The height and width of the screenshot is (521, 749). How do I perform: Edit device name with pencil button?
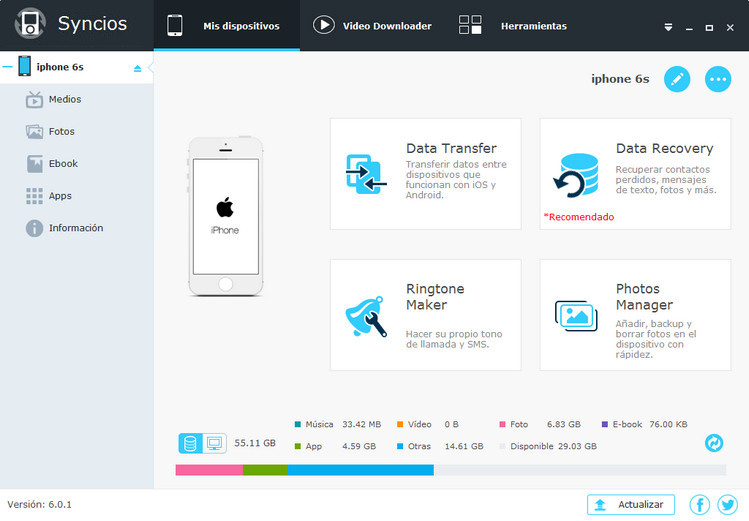[x=677, y=79]
